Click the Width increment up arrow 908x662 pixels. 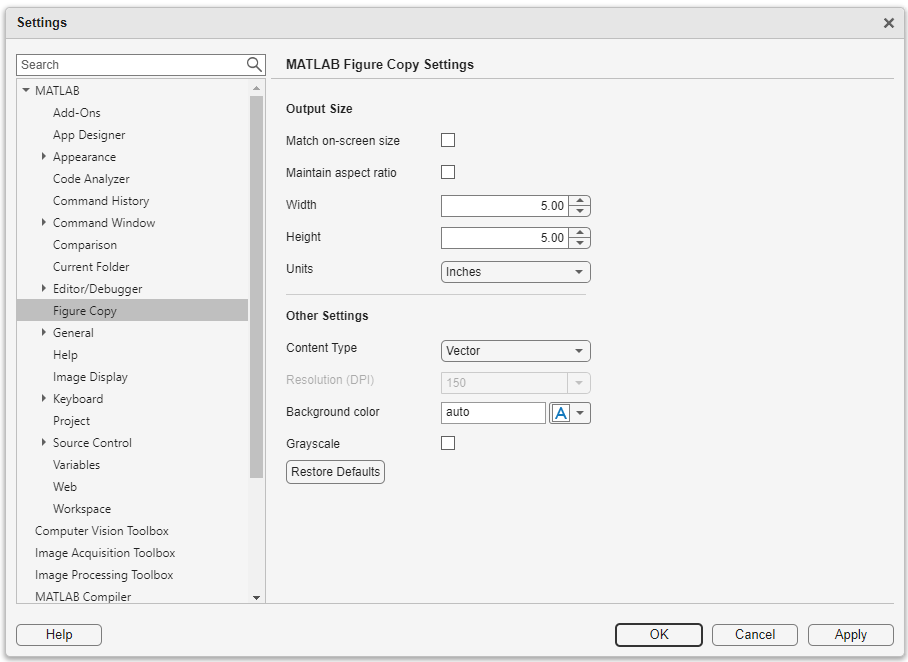point(580,201)
